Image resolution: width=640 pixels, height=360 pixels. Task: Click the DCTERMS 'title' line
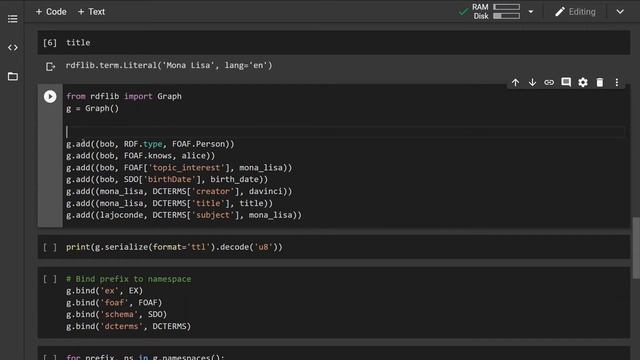pyautogui.click(x=169, y=203)
